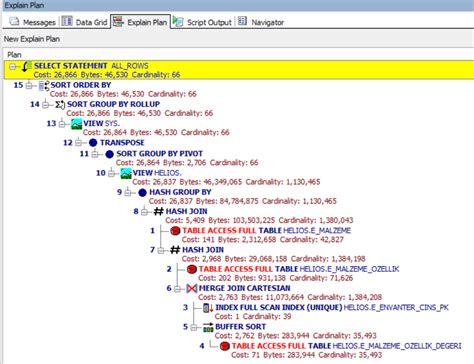The height and width of the screenshot is (364, 474).
Task: Open the Script Output tab
Action: 202,22
